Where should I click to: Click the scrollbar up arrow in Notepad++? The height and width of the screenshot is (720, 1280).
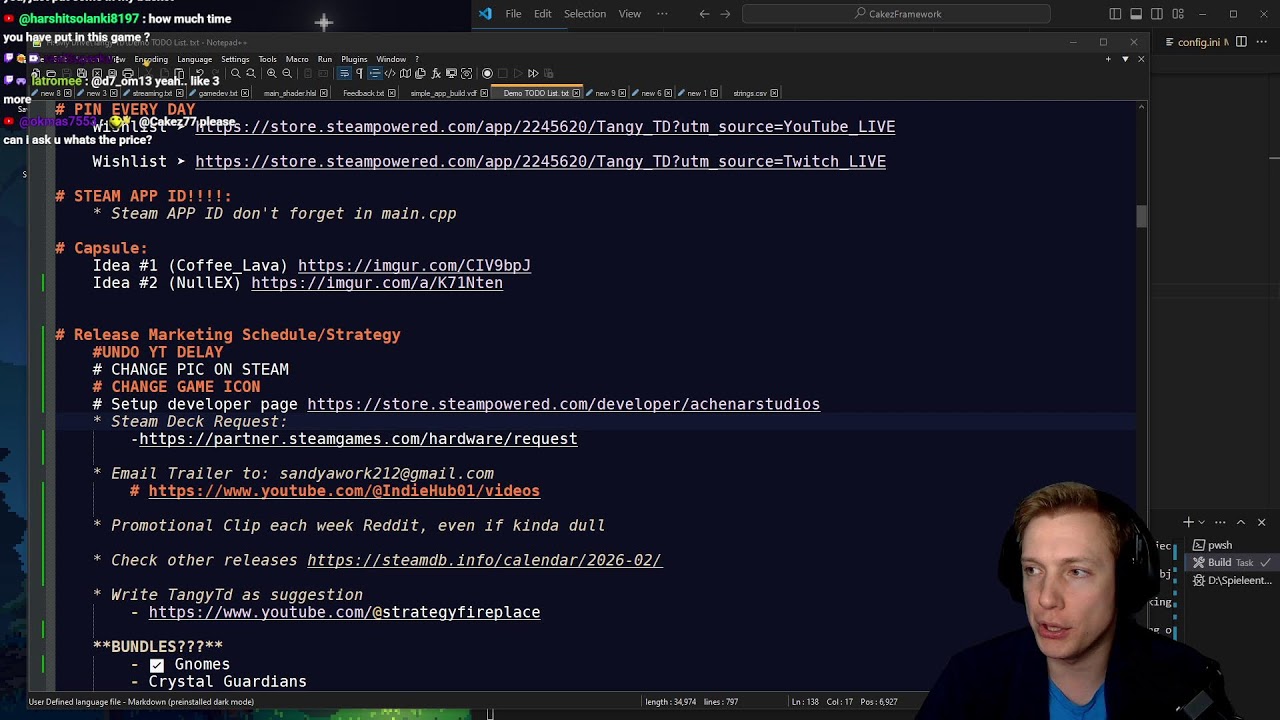[x=1141, y=107]
